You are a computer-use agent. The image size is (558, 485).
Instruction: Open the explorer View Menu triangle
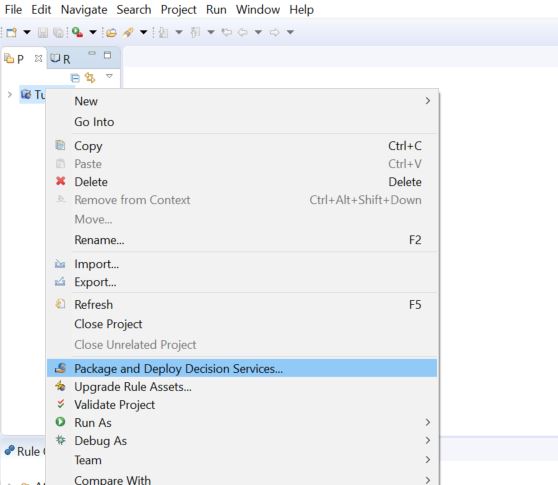point(109,76)
